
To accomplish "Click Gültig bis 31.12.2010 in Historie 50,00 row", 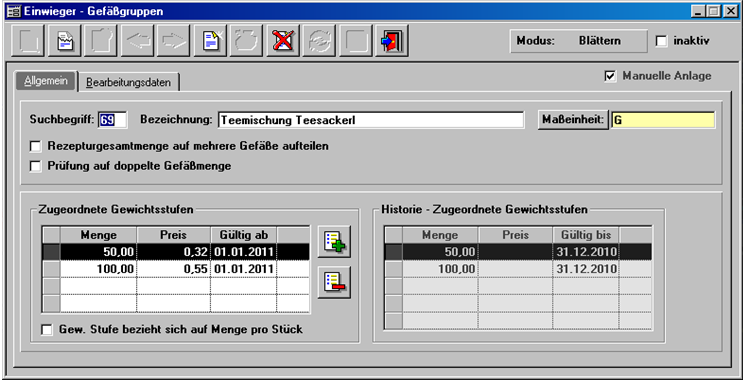I will pyautogui.click(x=586, y=252).
